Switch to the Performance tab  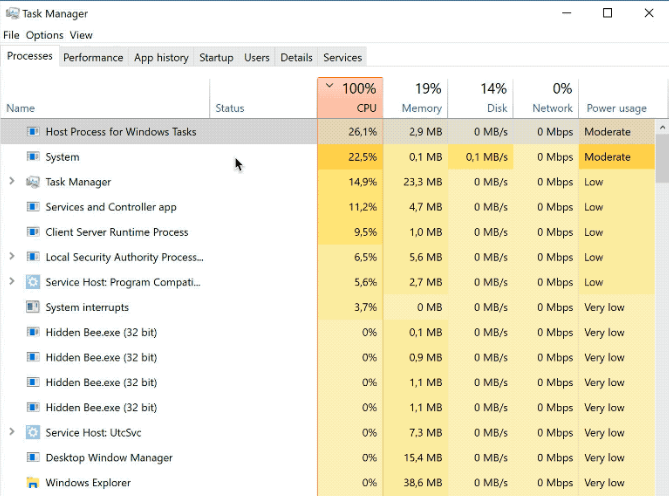[93, 58]
